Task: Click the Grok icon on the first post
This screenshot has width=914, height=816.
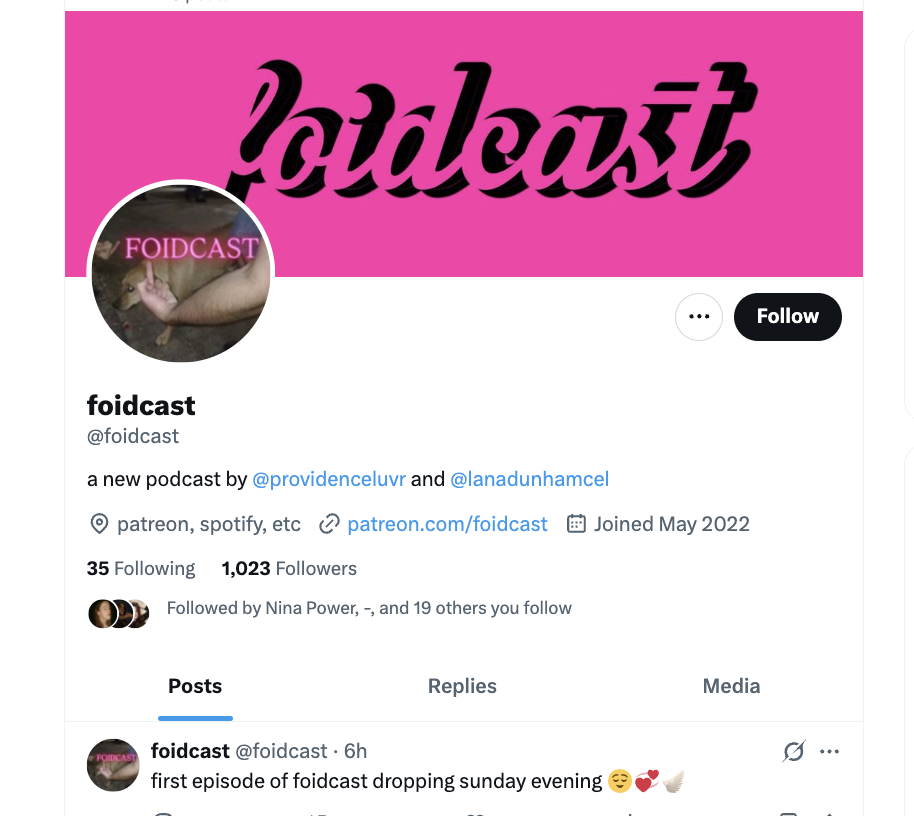Action: [793, 751]
